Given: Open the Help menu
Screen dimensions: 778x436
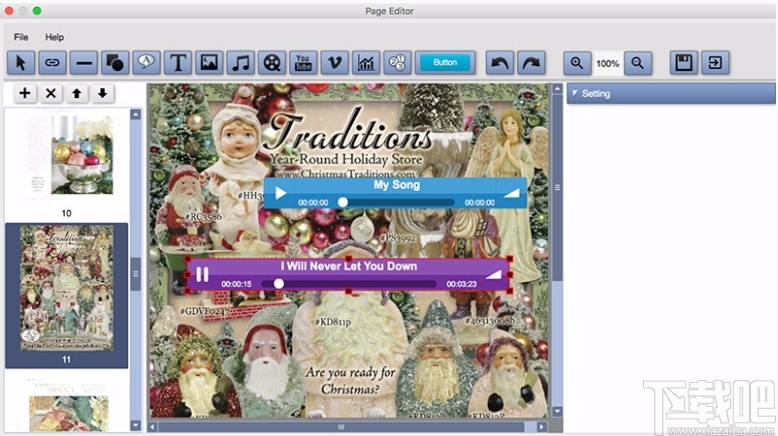Looking at the screenshot, I should [55, 37].
